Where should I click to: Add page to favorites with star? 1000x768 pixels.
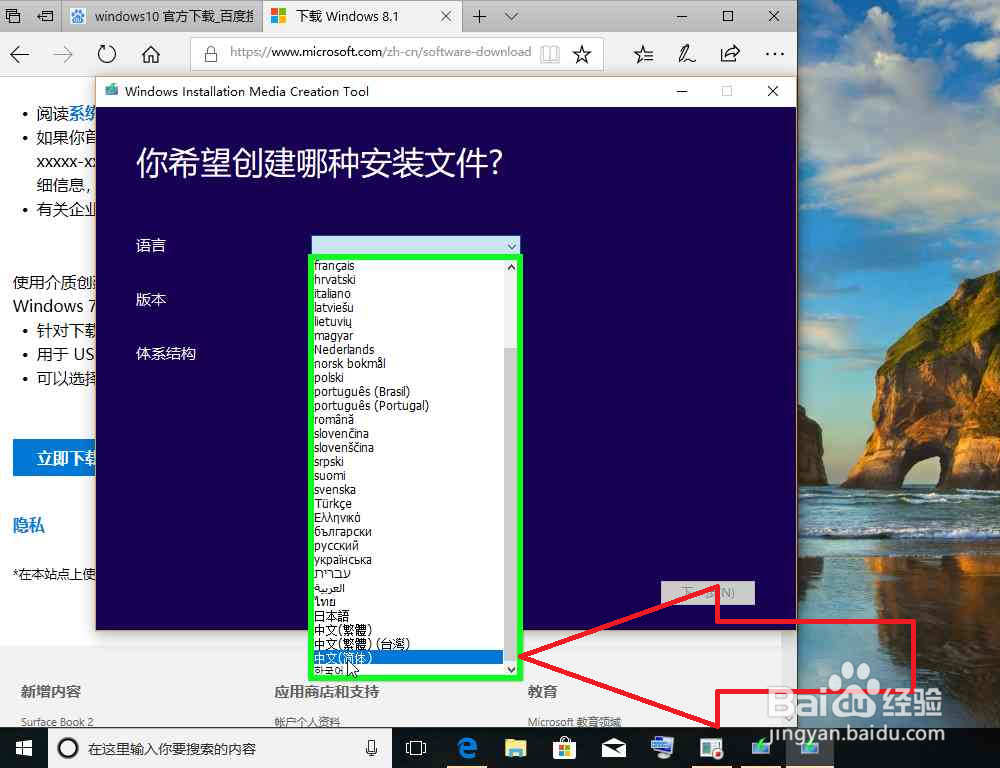pyautogui.click(x=582, y=54)
